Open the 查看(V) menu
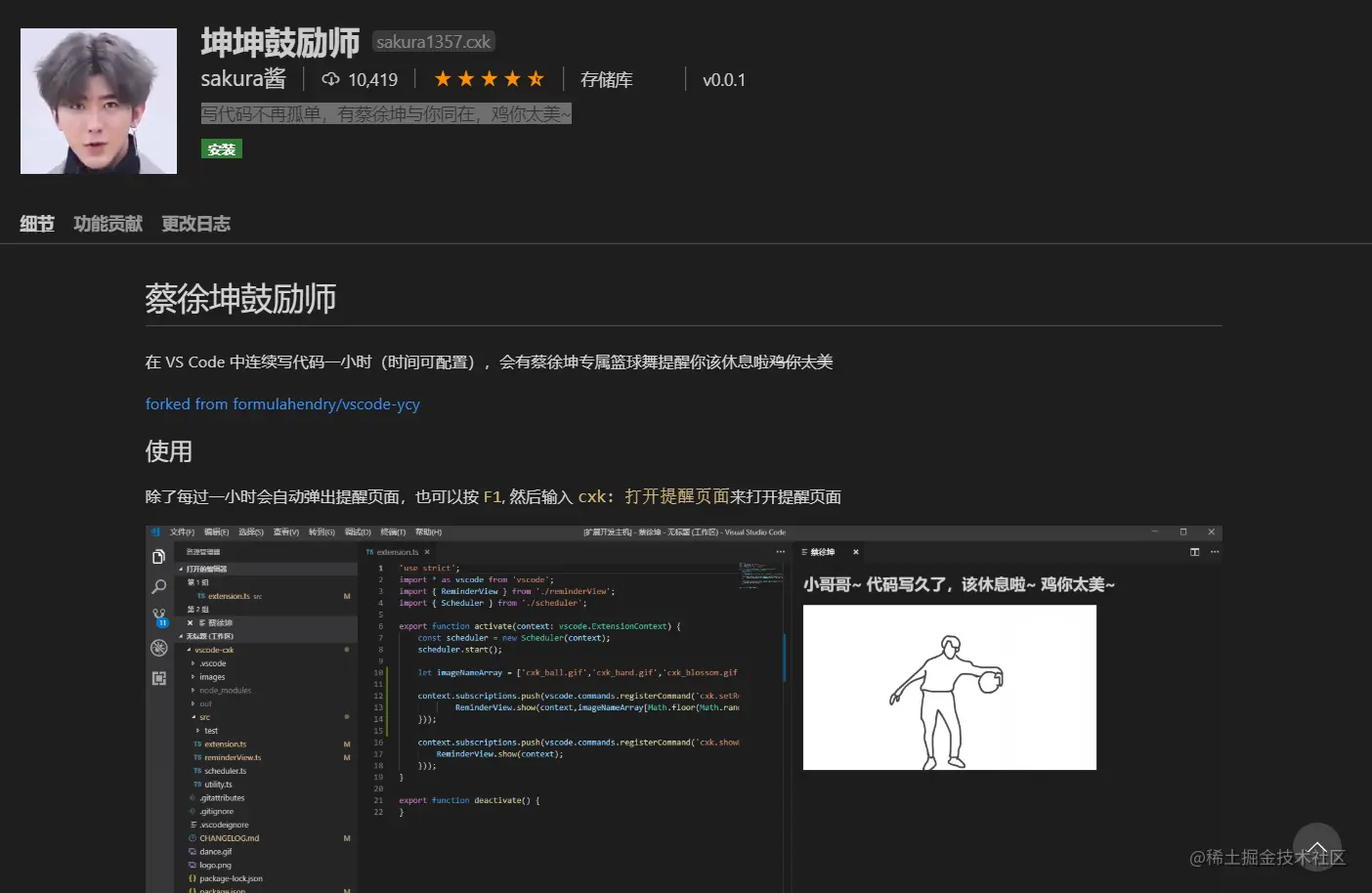 pos(286,532)
